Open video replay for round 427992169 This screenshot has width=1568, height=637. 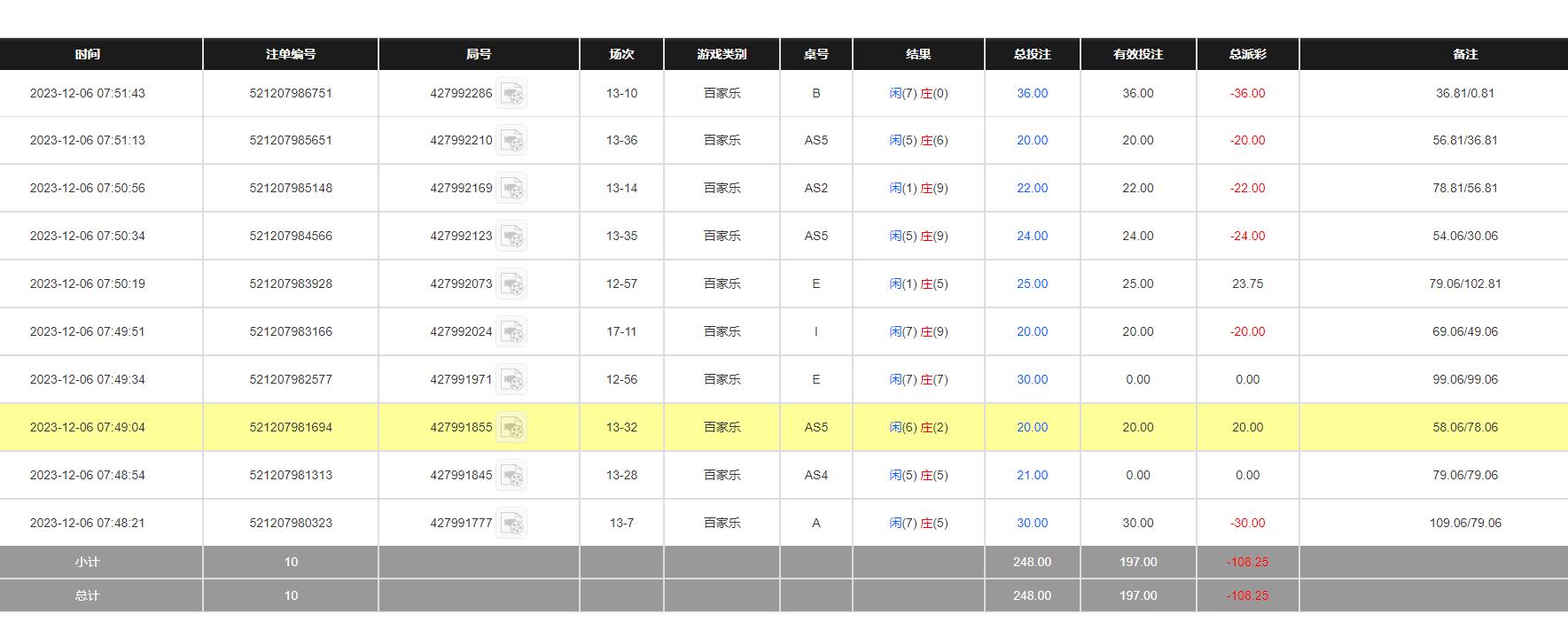coord(511,188)
